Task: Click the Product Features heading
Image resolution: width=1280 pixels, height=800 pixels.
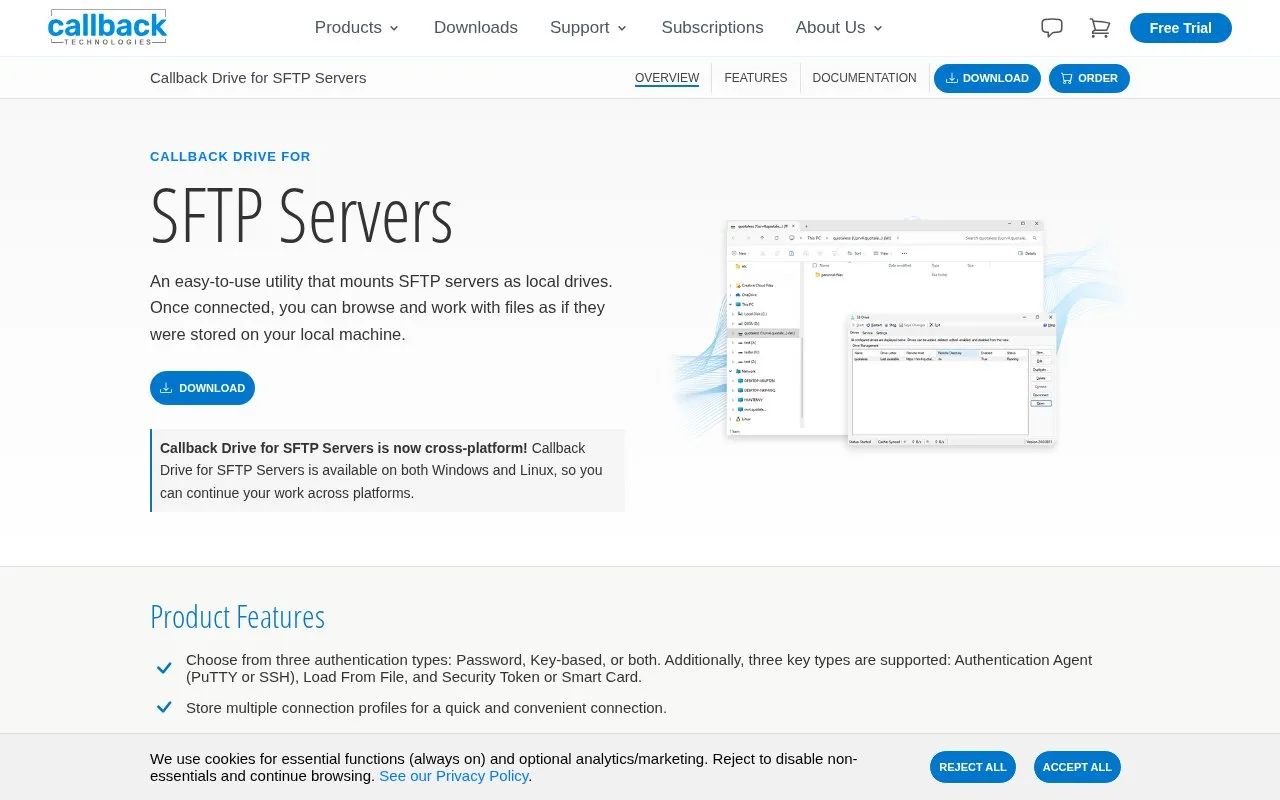Action: point(237,617)
